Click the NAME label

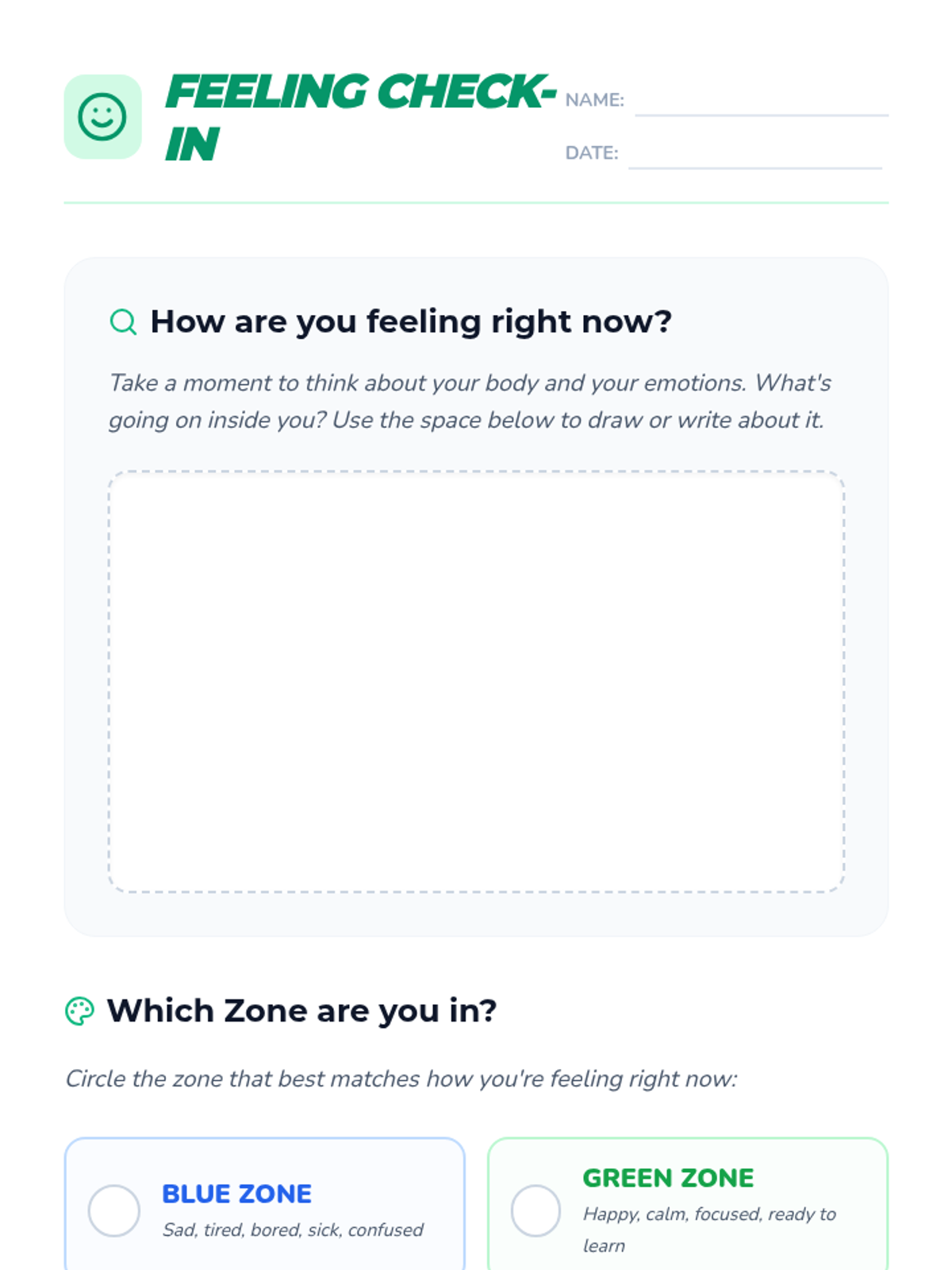pos(595,100)
